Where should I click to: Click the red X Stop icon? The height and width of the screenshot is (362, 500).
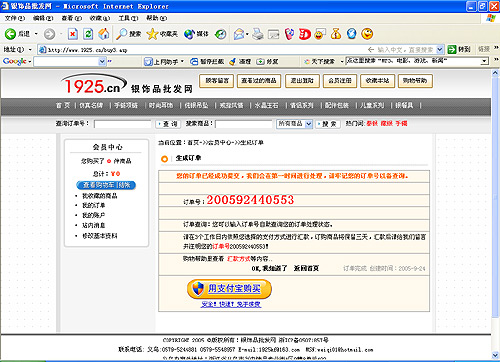(73, 34)
